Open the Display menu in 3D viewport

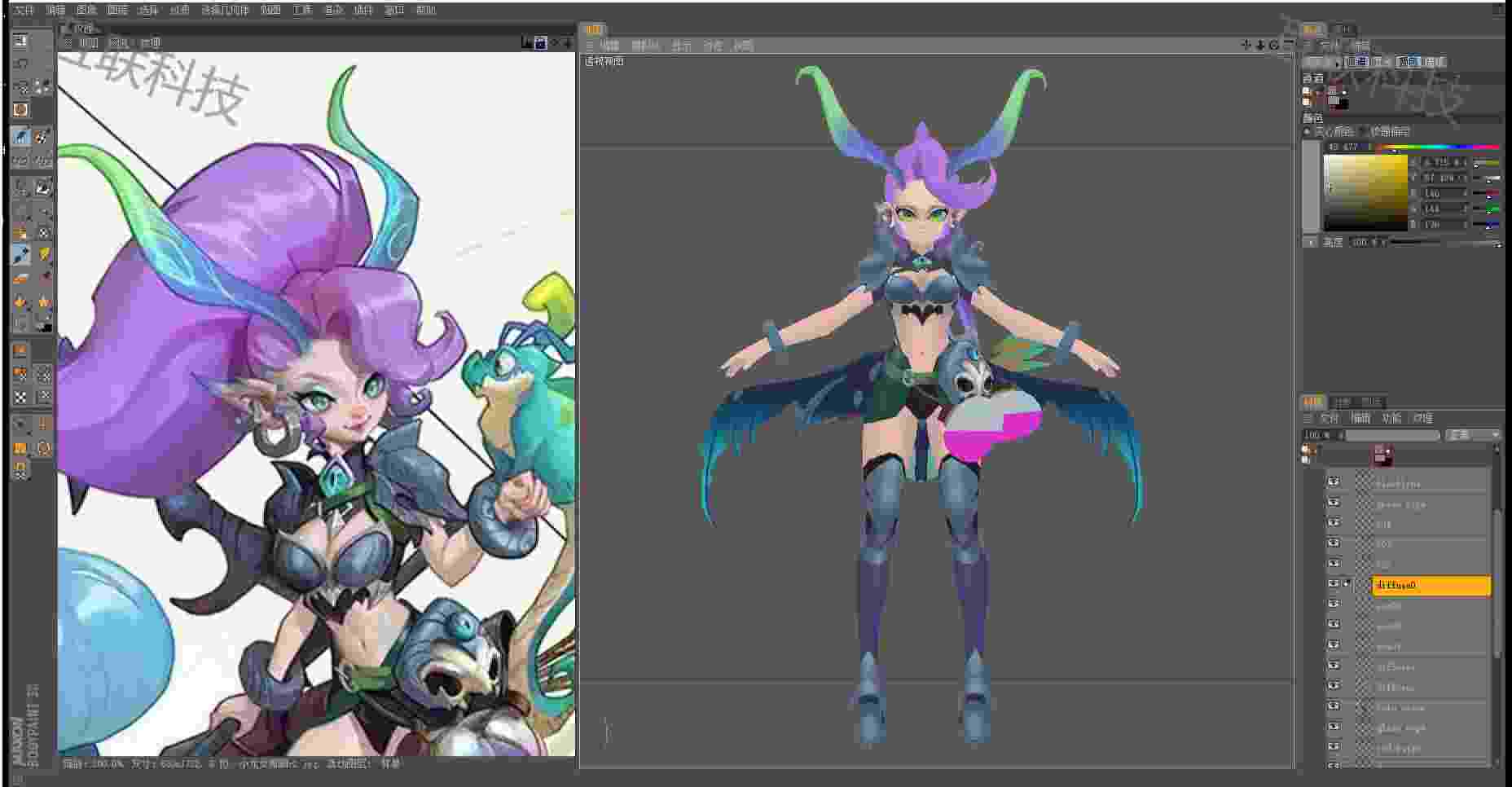click(681, 46)
